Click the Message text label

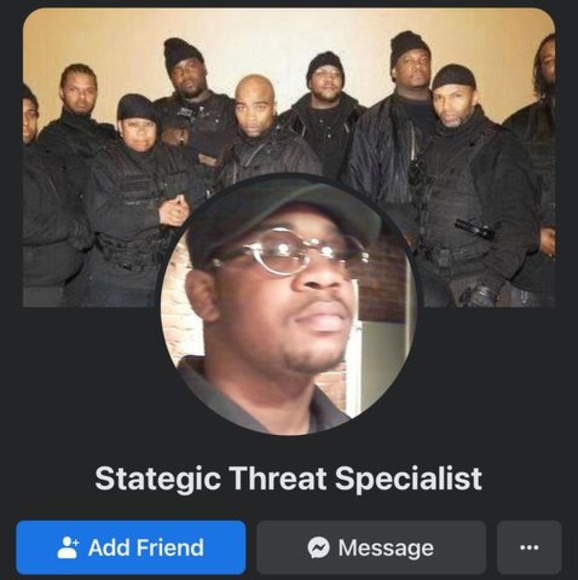point(386,548)
